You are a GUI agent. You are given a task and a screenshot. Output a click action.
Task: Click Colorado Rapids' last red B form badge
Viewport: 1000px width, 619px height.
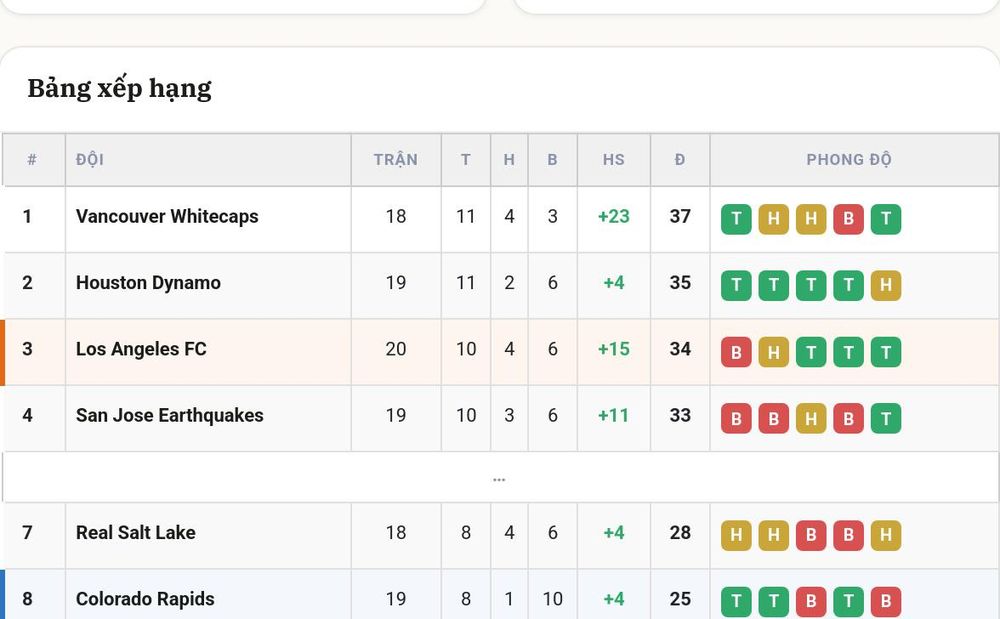coord(886,601)
